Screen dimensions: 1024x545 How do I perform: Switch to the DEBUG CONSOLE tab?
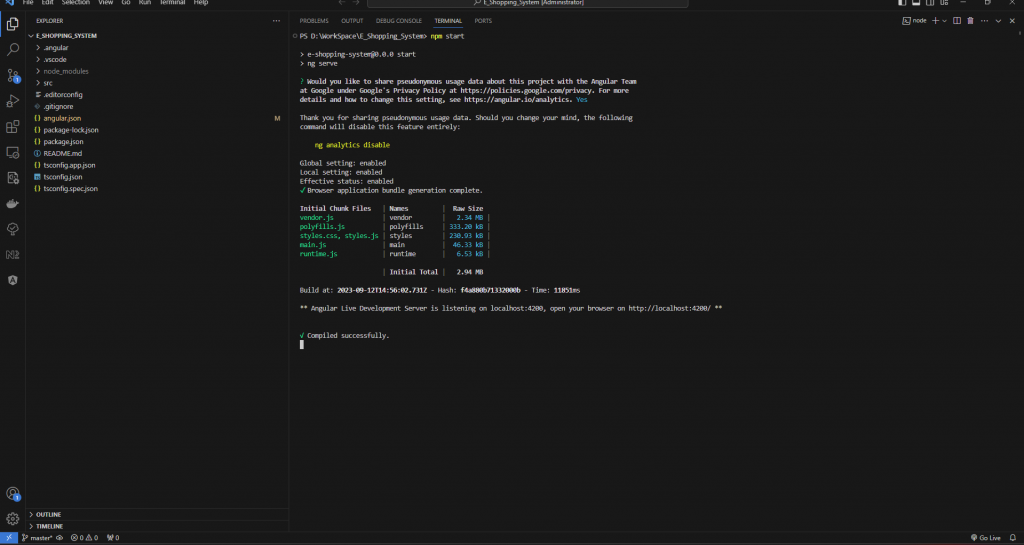click(x=398, y=21)
